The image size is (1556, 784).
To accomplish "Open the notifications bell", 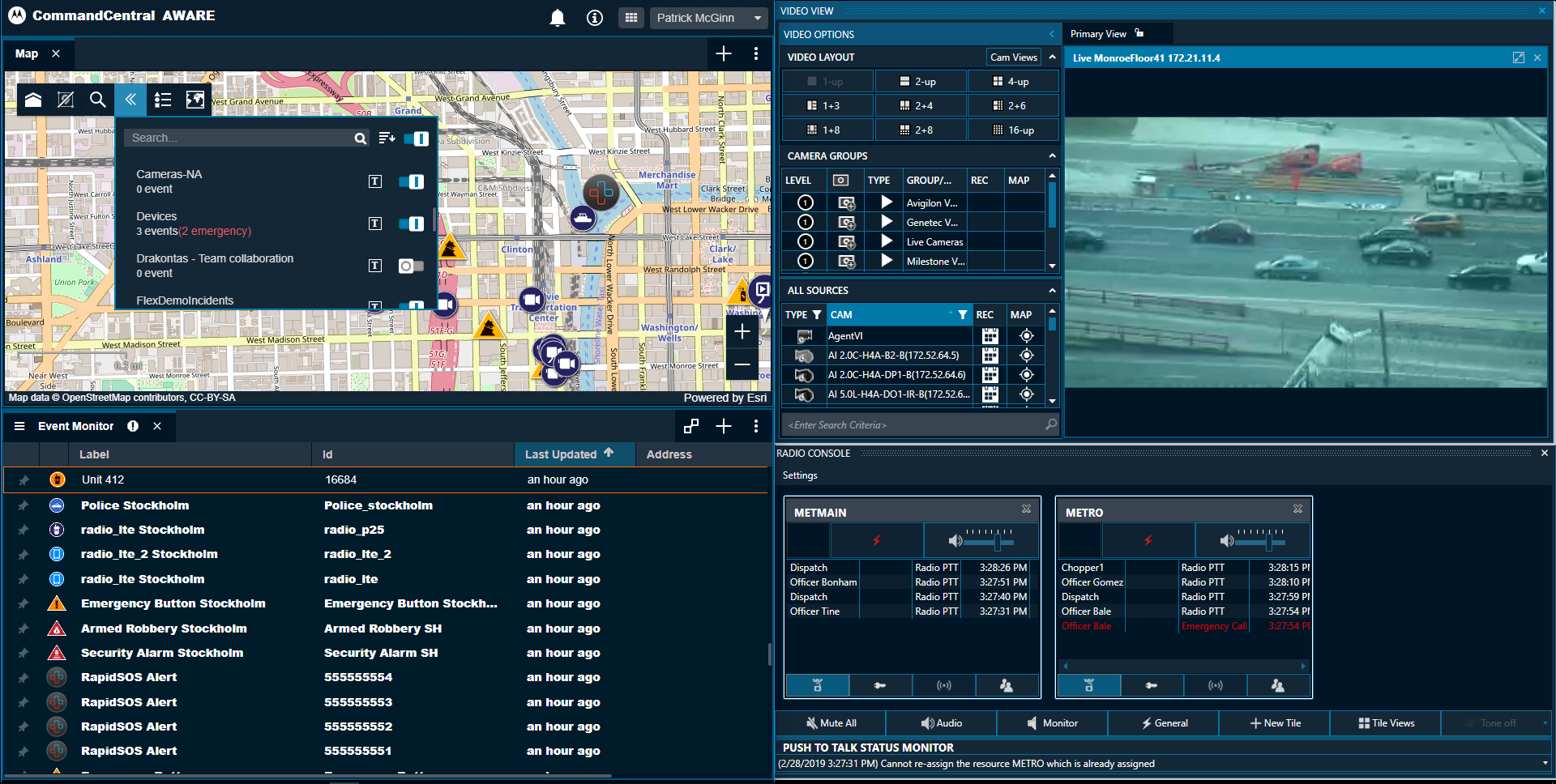I will pyautogui.click(x=558, y=18).
